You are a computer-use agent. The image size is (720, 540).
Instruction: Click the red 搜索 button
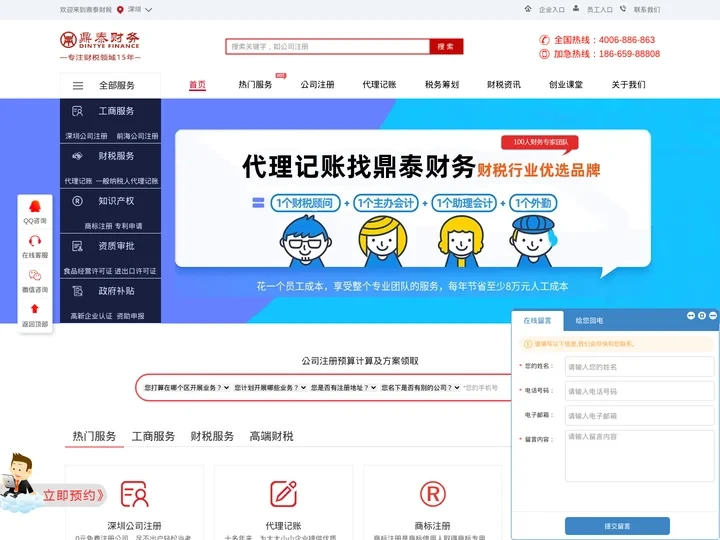(x=446, y=46)
